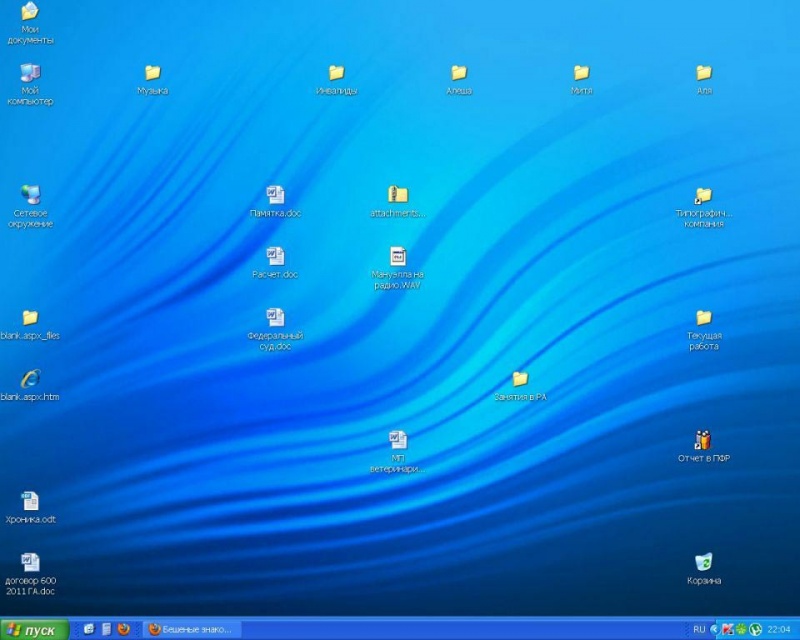800x640 pixels.
Task: Select the Федеральный суд.doc document
Action: pyautogui.click(x=275, y=318)
